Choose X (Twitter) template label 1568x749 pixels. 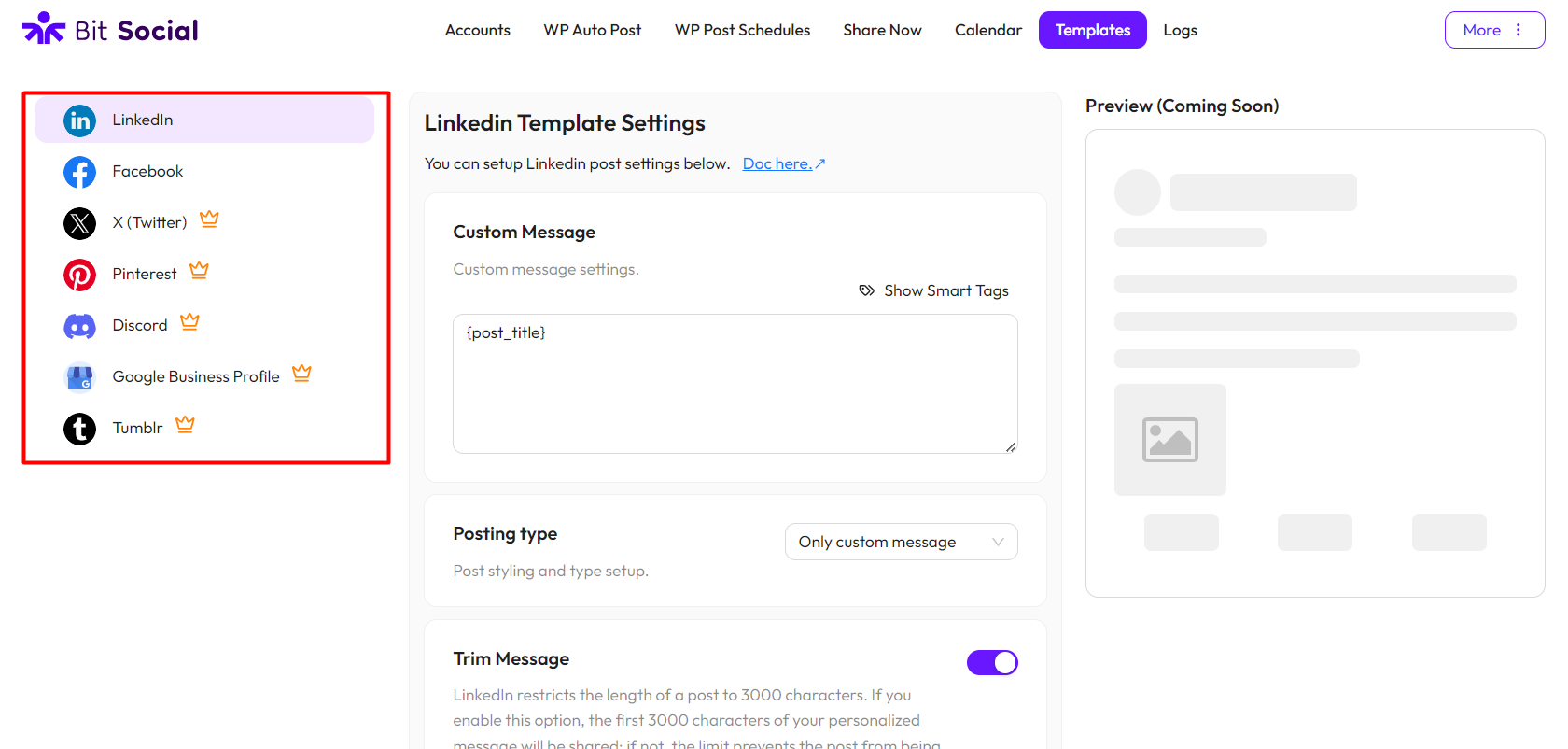point(149,222)
